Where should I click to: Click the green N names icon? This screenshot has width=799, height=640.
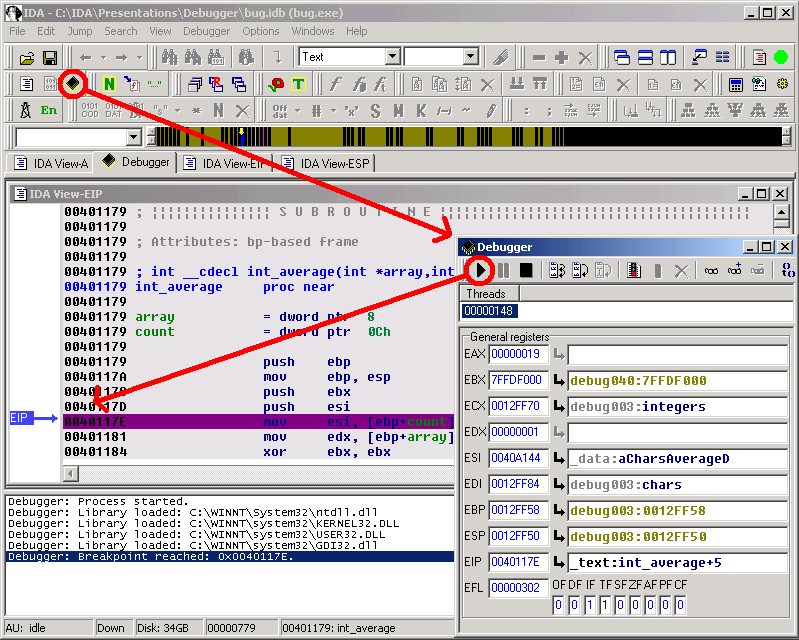pos(109,84)
